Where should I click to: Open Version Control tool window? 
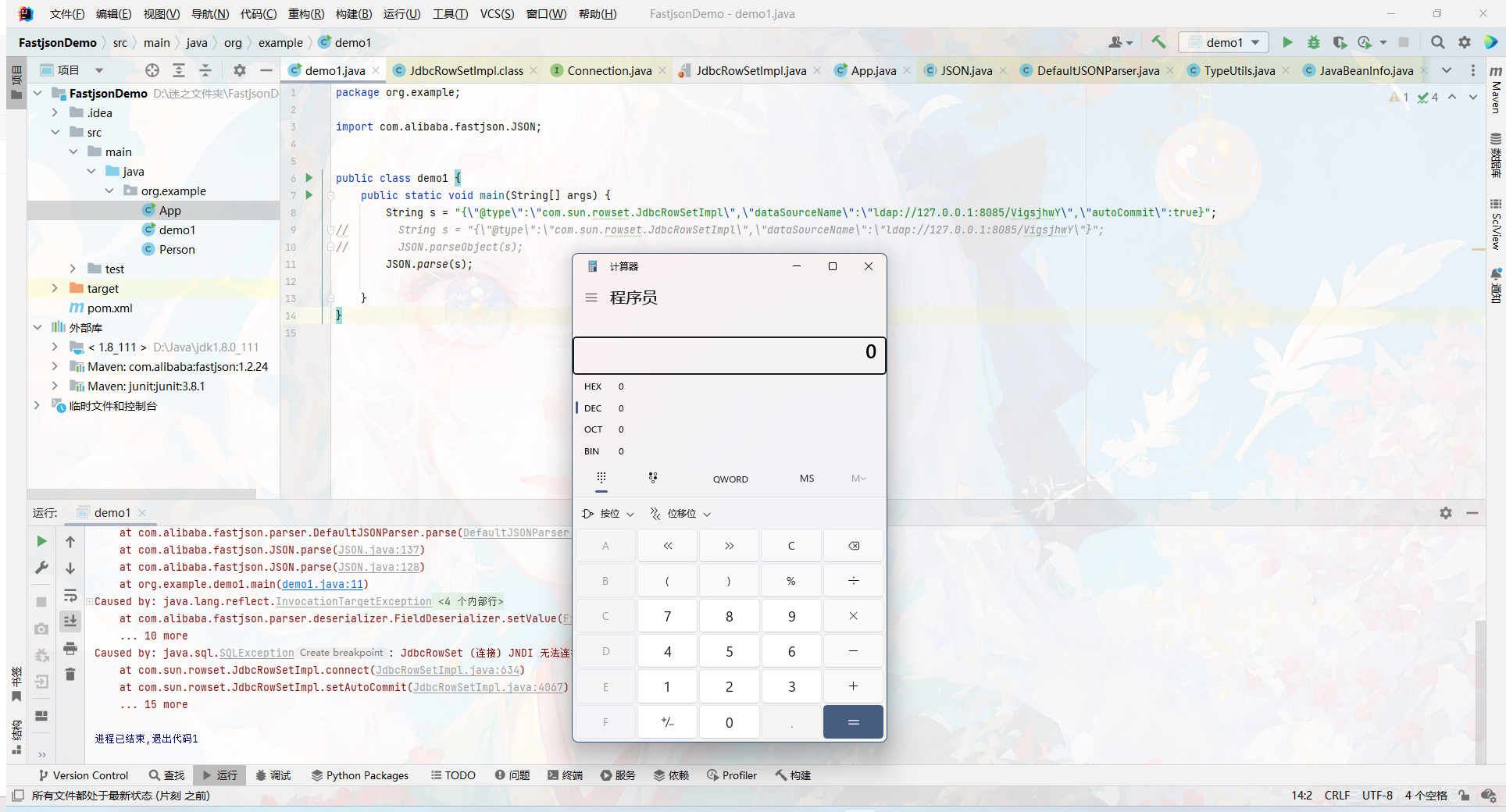coord(83,775)
